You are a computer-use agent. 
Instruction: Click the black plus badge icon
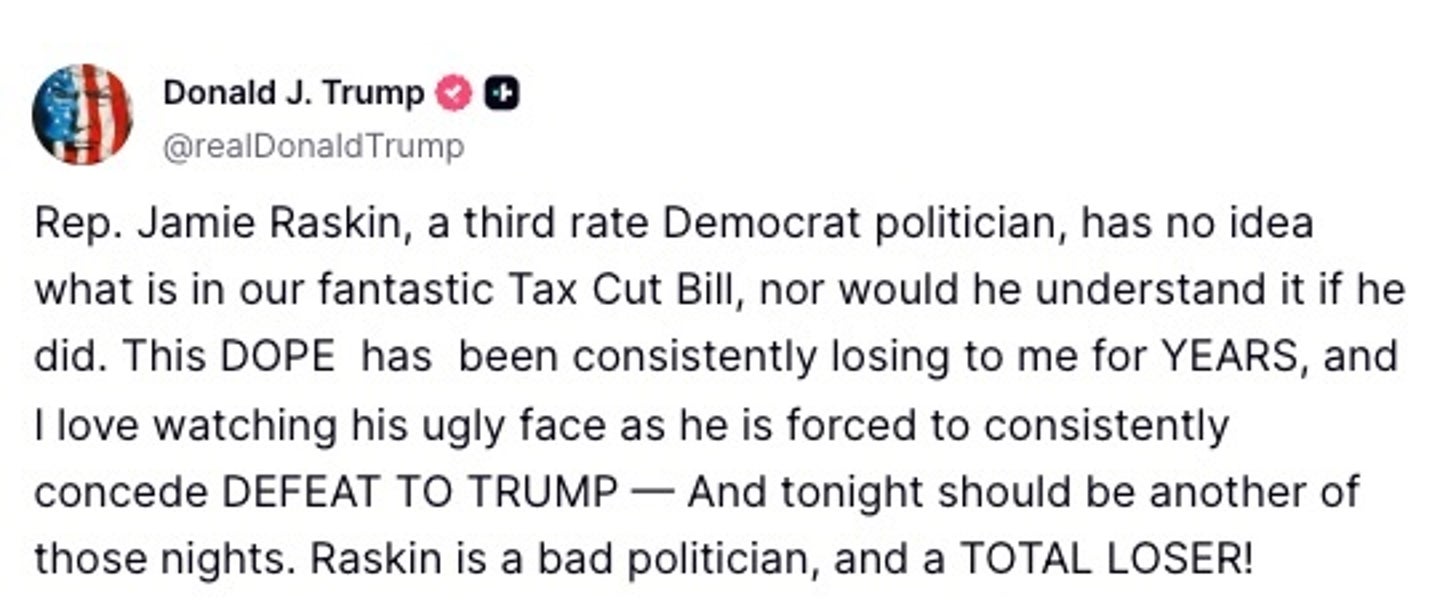pos(501,94)
